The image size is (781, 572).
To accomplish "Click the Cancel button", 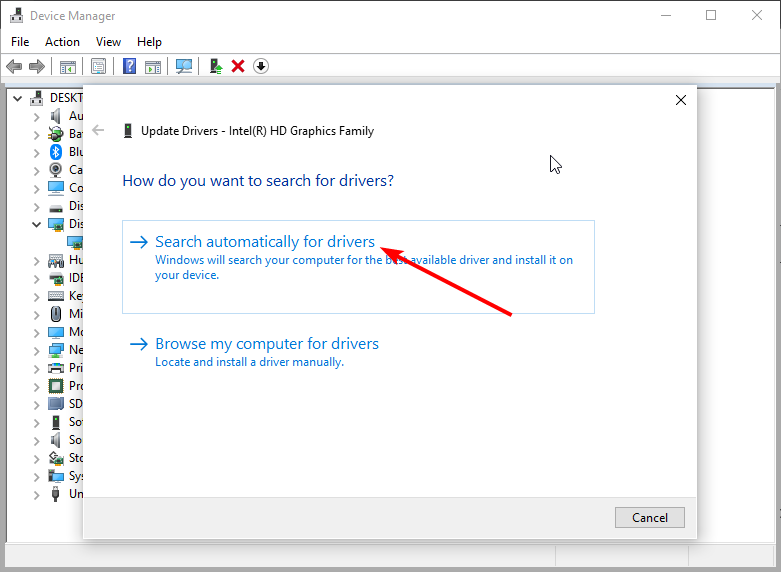I will click(x=650, y=518).
